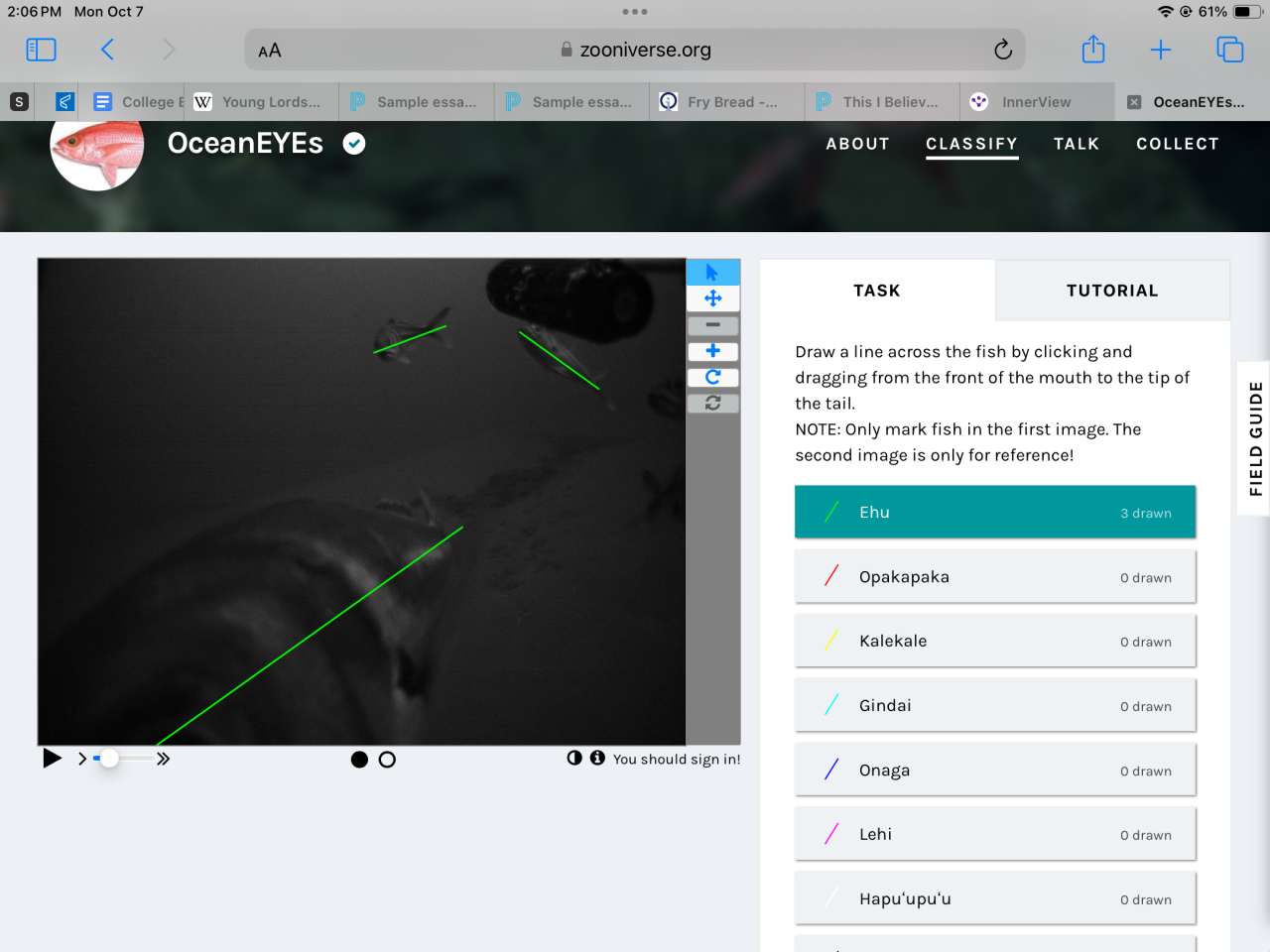Click the verified checkmark badge
1270x952 pixels.
(354, 144)
